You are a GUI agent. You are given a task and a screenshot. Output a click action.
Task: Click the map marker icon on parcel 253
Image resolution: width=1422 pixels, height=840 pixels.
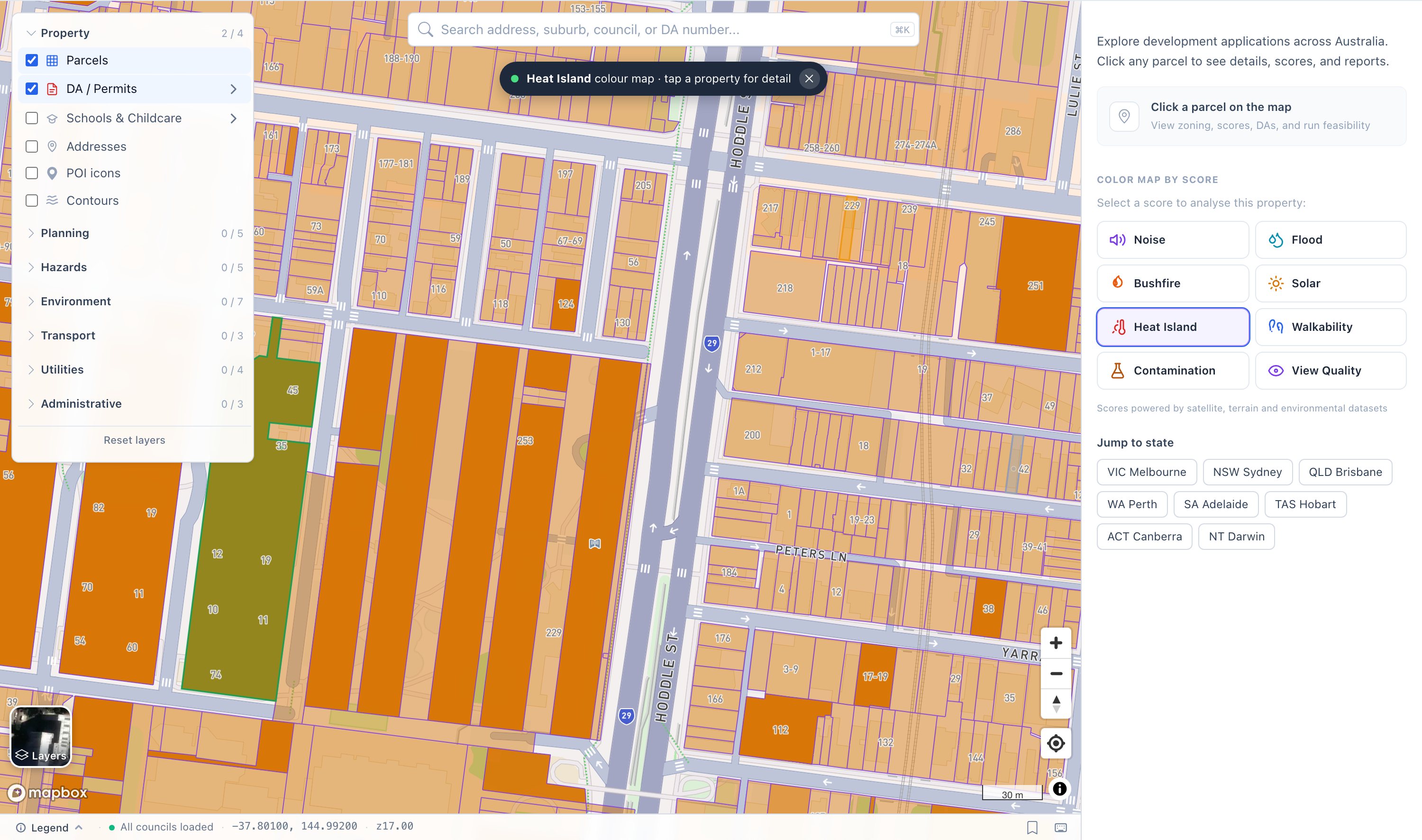tap(595, 543)
